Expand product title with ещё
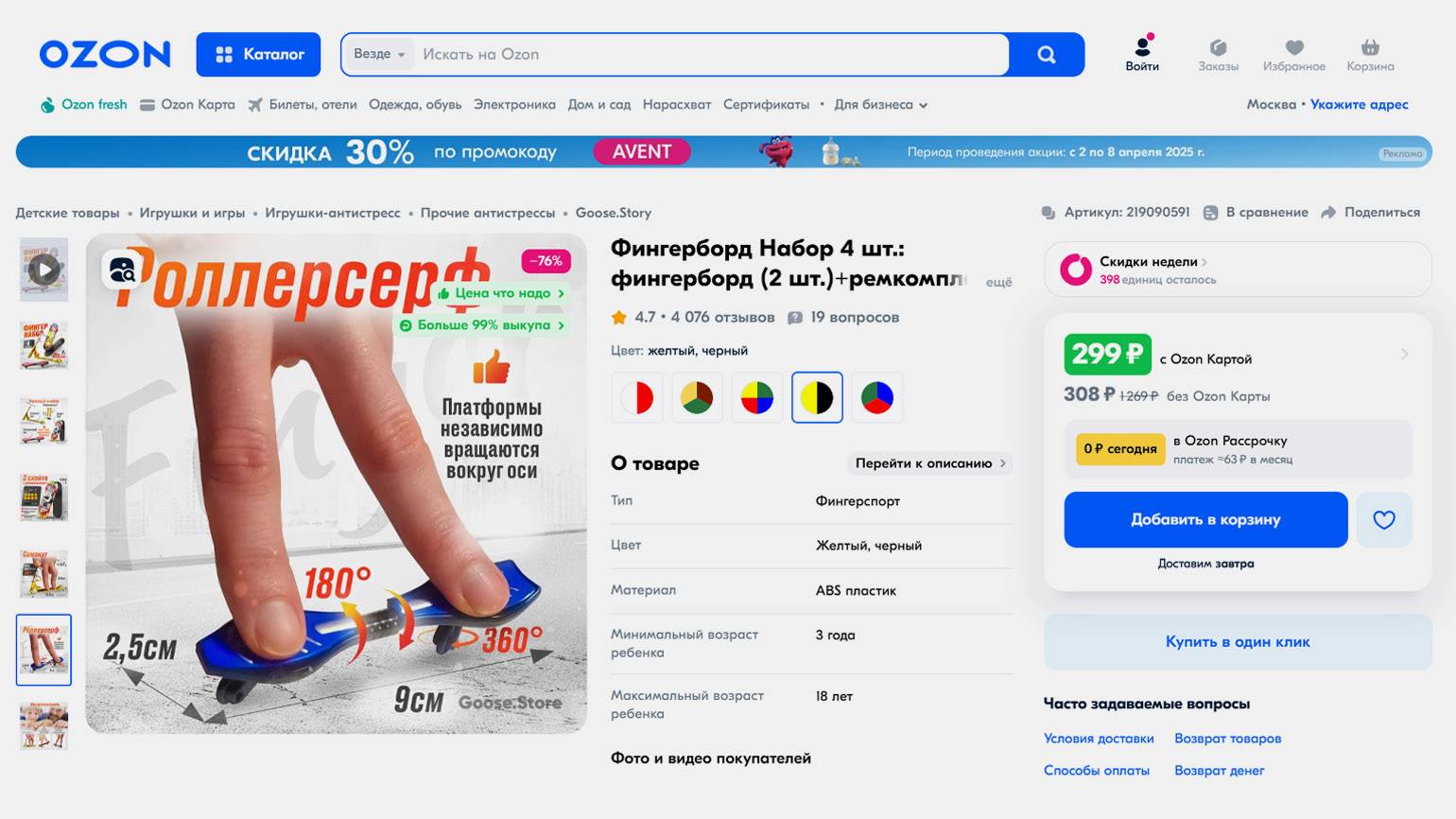 point(998,282)
